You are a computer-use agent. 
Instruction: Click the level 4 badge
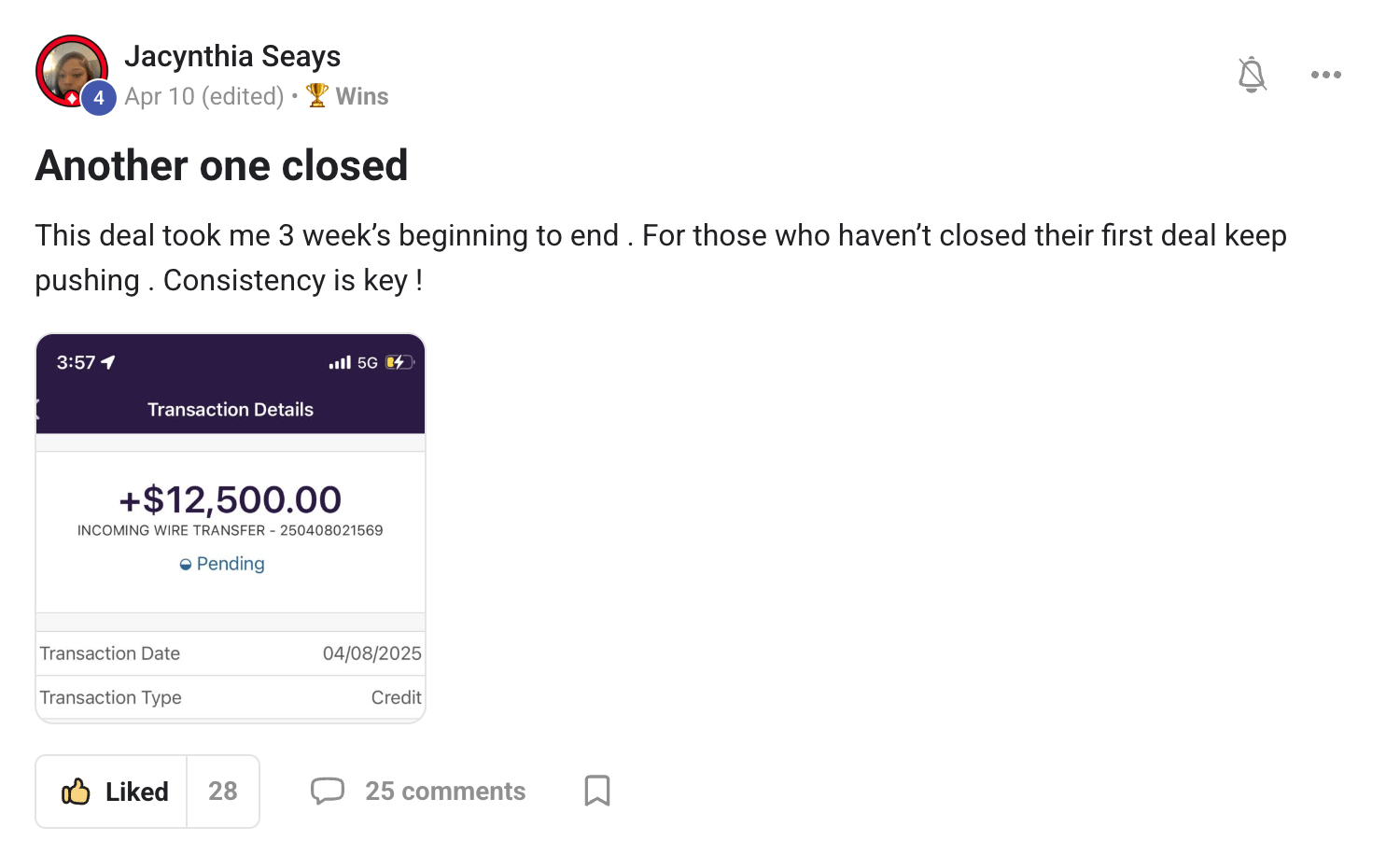tap(99, 98)
